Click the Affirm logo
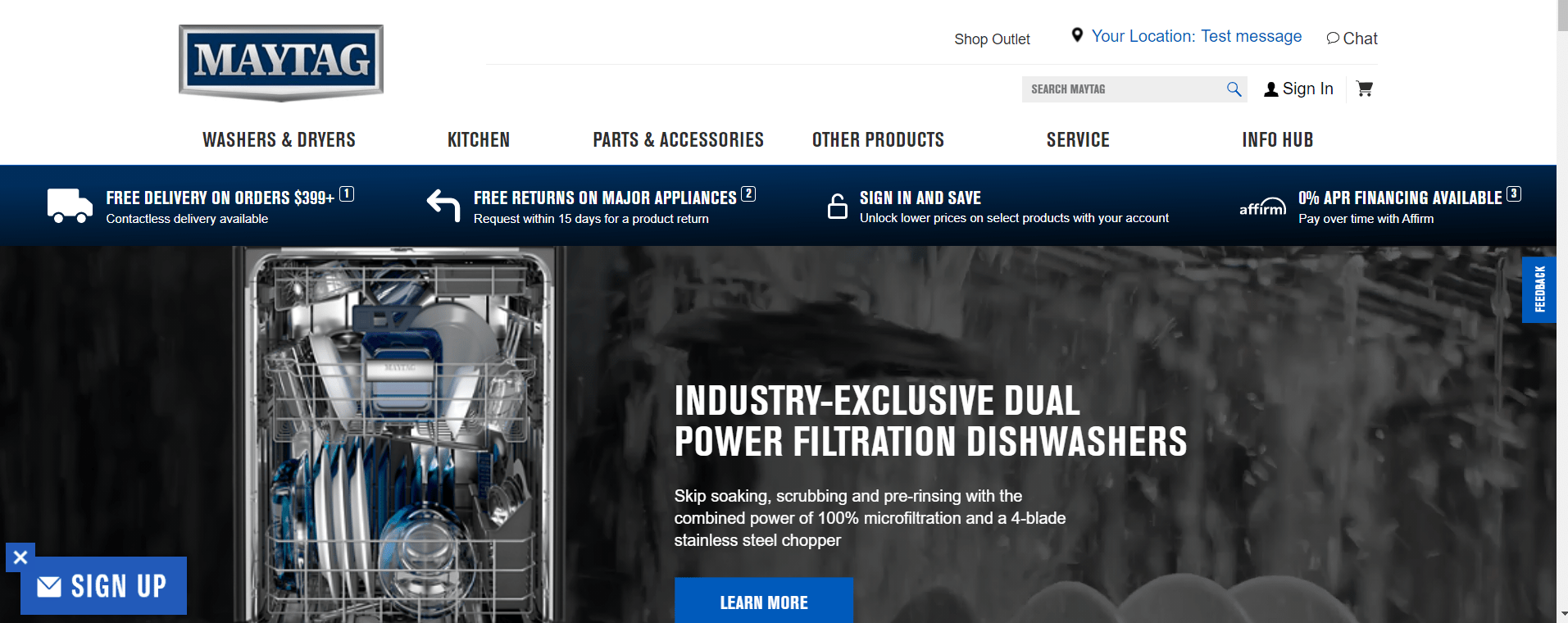Image resolution: width=1568 pixels, height=623 pixels. 1262,207
